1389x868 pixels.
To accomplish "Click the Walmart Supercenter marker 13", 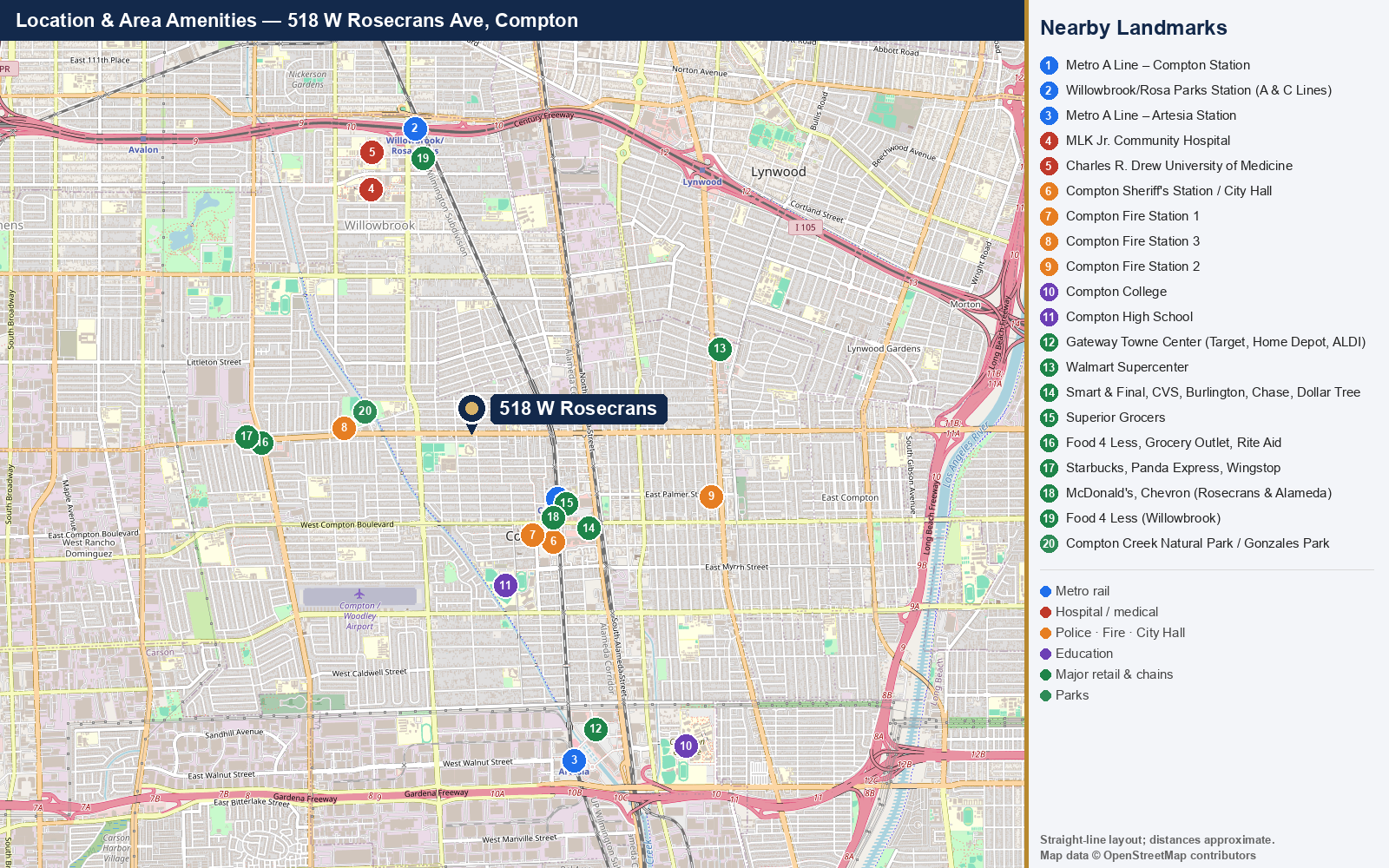I will coord(720,350).
